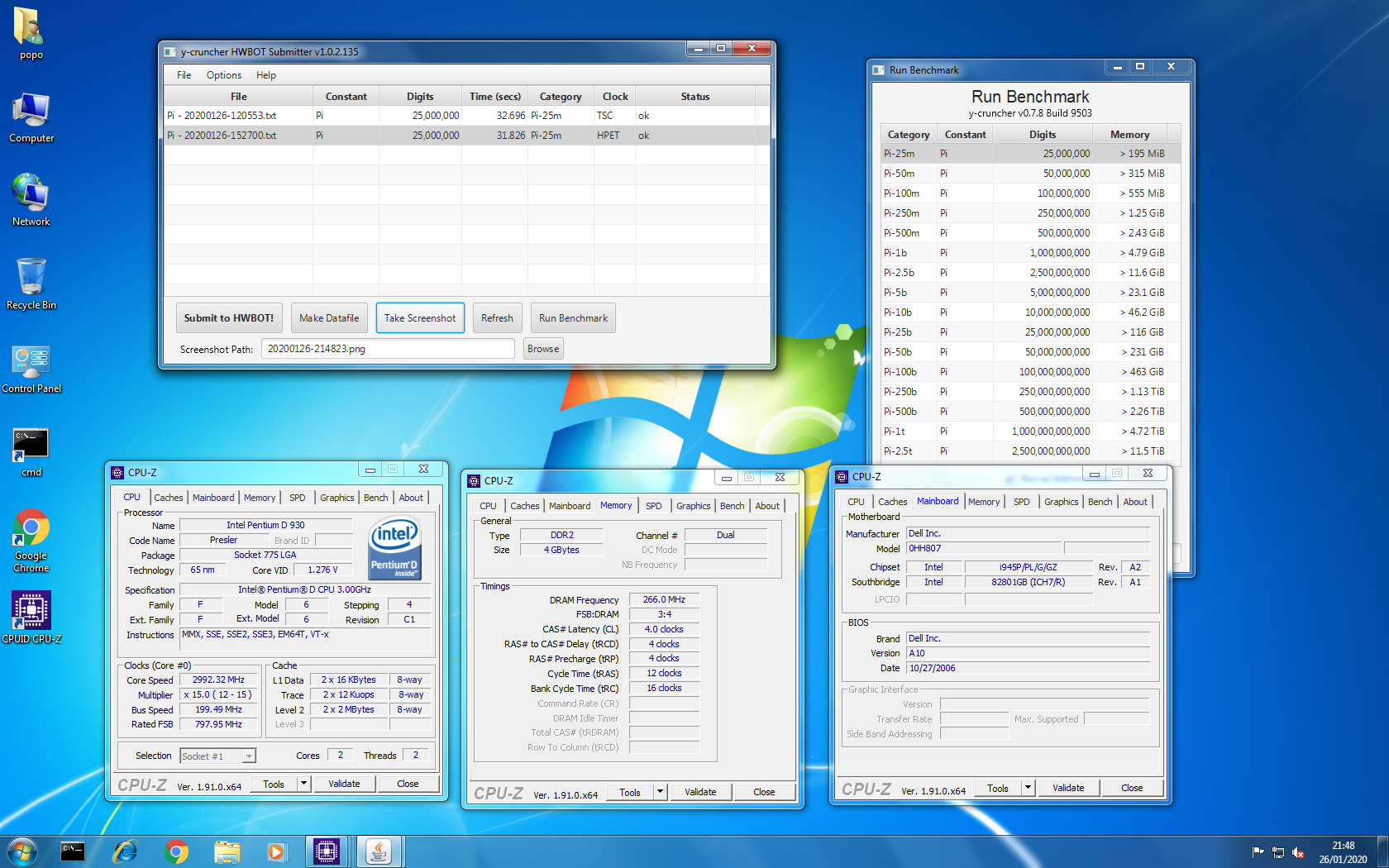1389x868 pixels.
Task: Select row Pi - 20200126-152700.txt
Action: click(467, 136)
